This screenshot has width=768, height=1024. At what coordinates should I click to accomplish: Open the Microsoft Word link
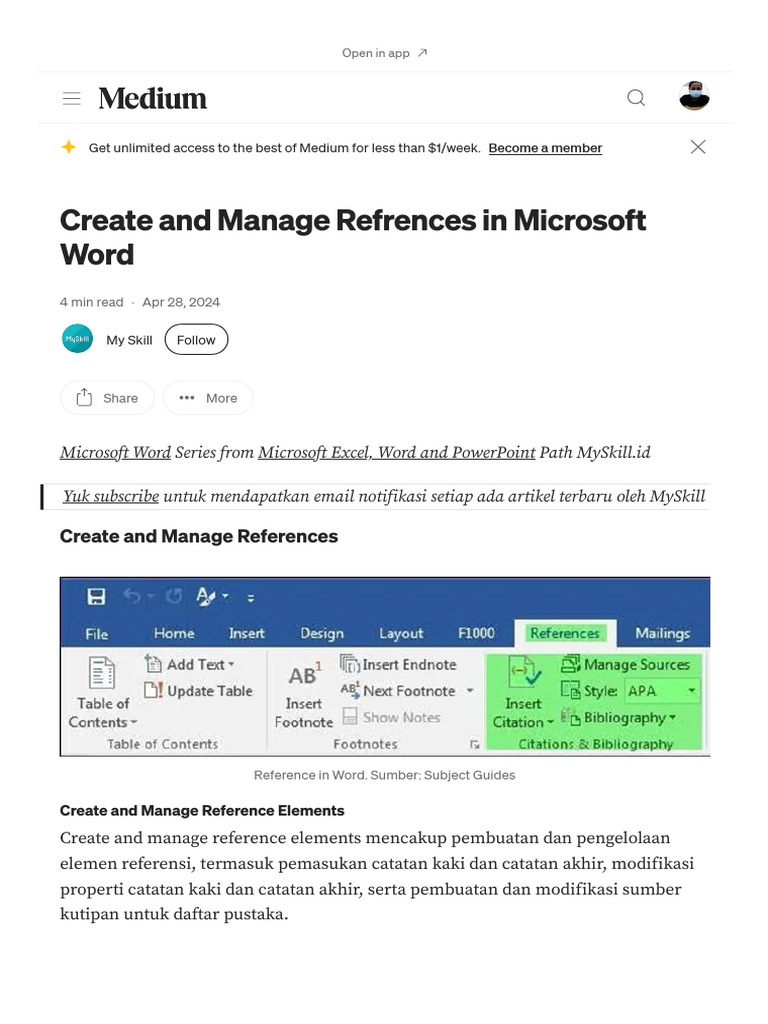115,453
